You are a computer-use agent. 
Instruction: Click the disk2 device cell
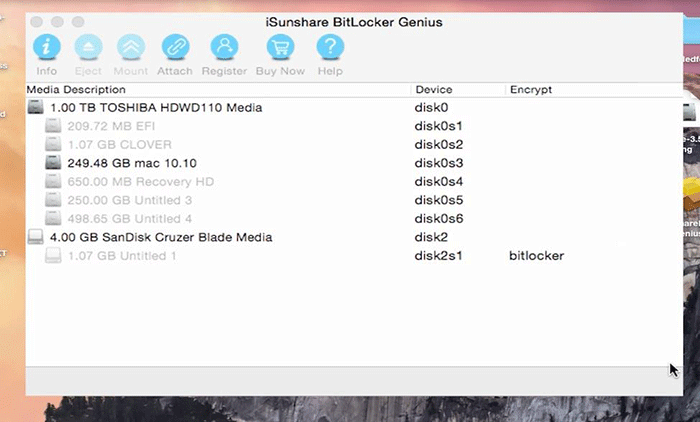[x=431, y=237]
